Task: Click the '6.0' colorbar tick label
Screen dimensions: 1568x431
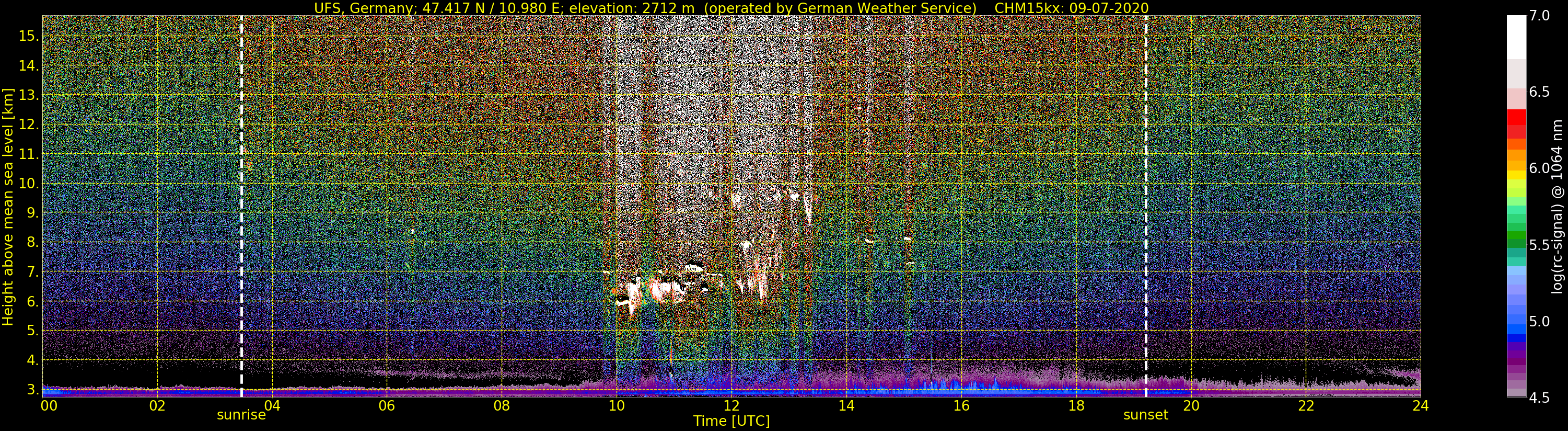Action: [1539, 169]
